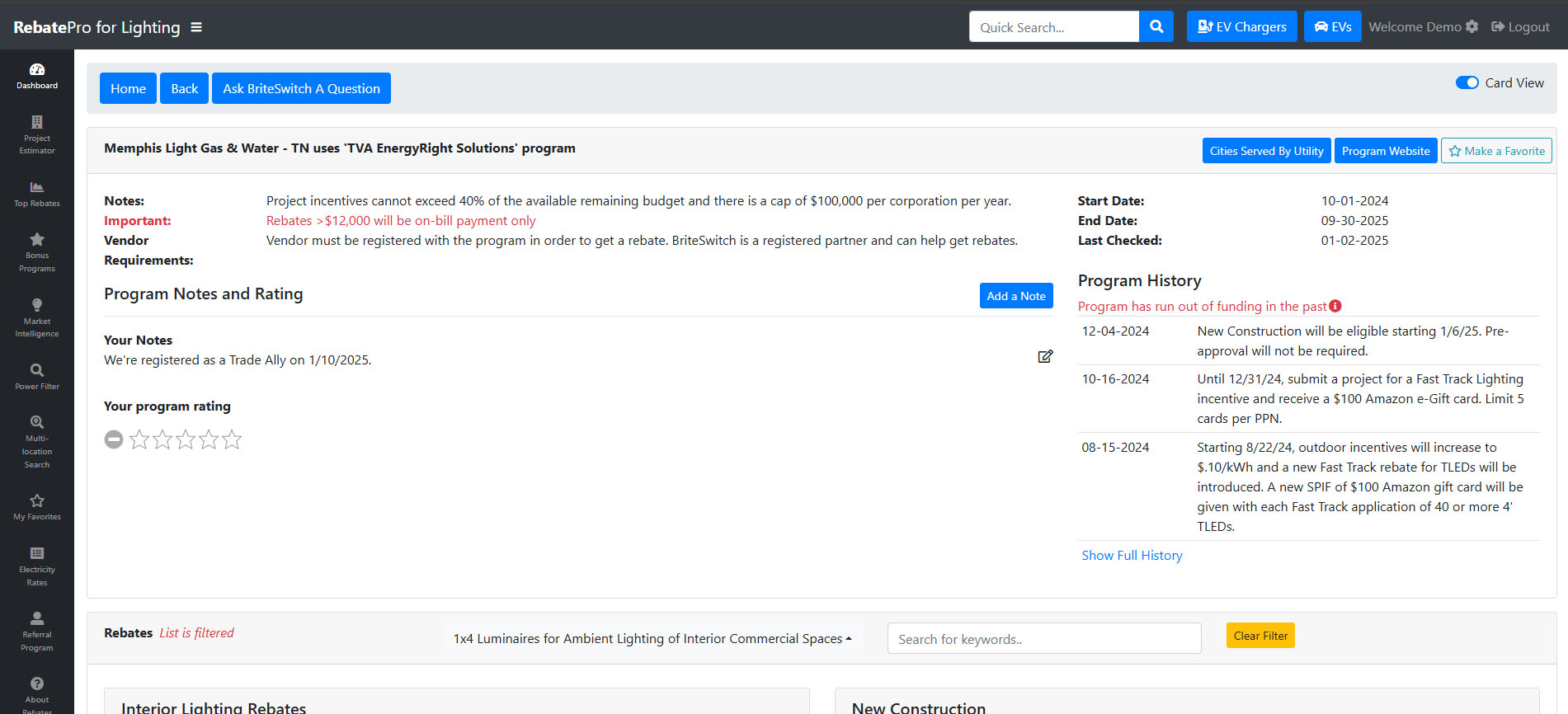Click the 12-04-2024 history date
Image resolution: width=1568 pixels, height=714 pixels.
coord(1115,331)
